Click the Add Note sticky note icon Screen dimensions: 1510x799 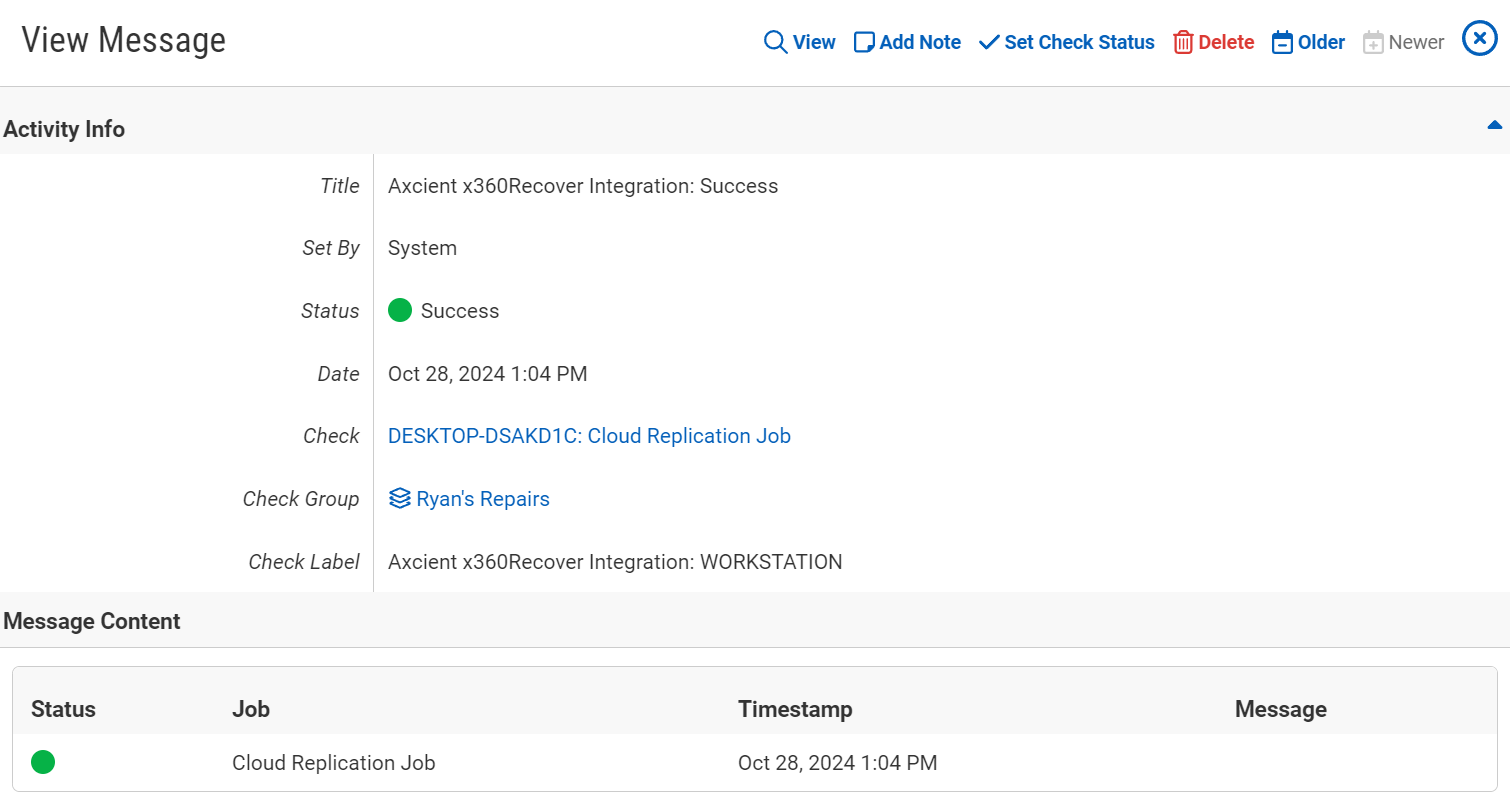pyautogui.click(x=864, y=42)
